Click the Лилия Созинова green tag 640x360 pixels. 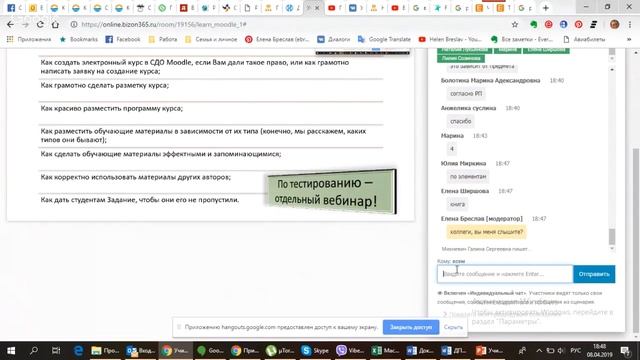(461, 58)
